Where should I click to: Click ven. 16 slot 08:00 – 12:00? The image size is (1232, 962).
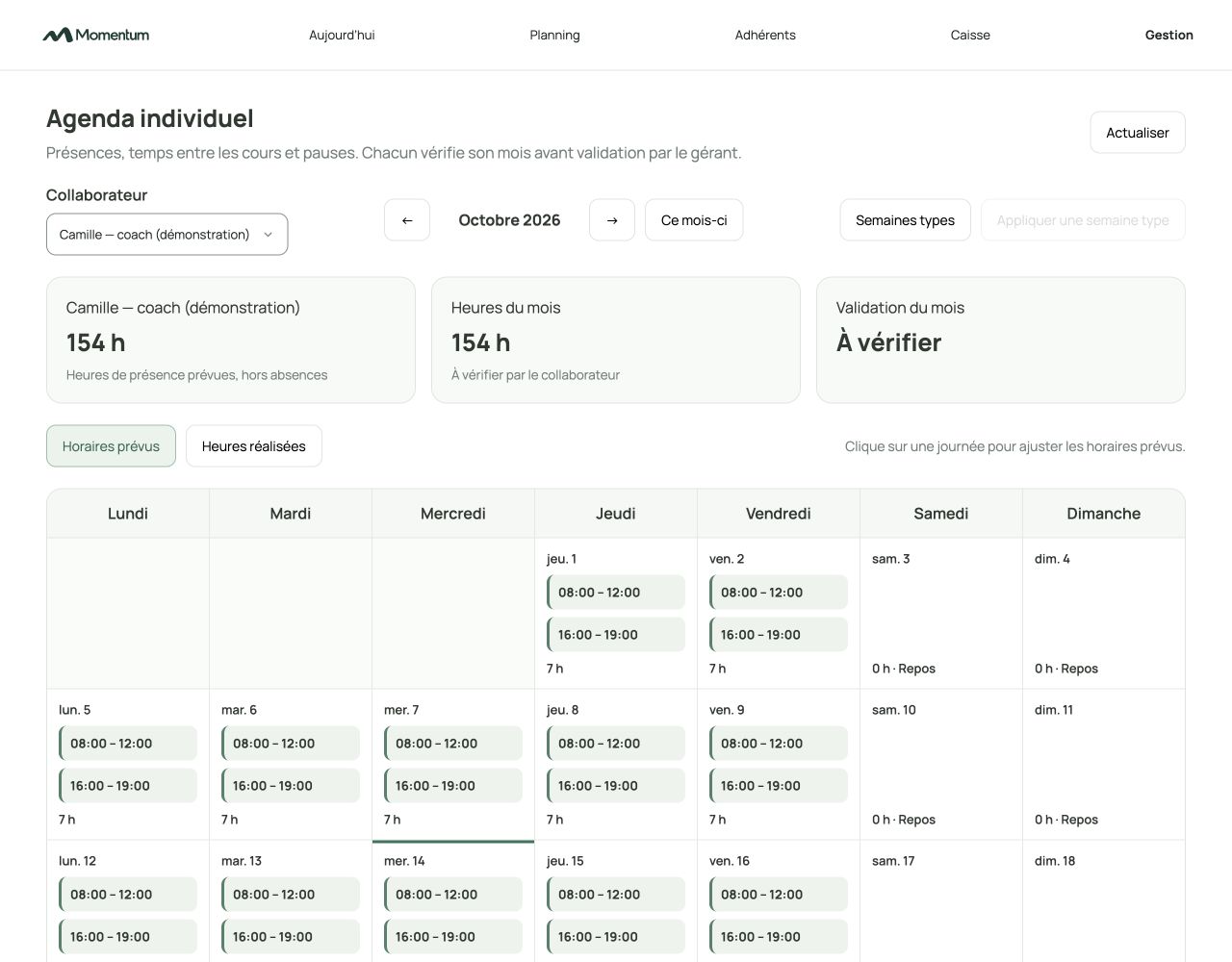click(779, 895)
